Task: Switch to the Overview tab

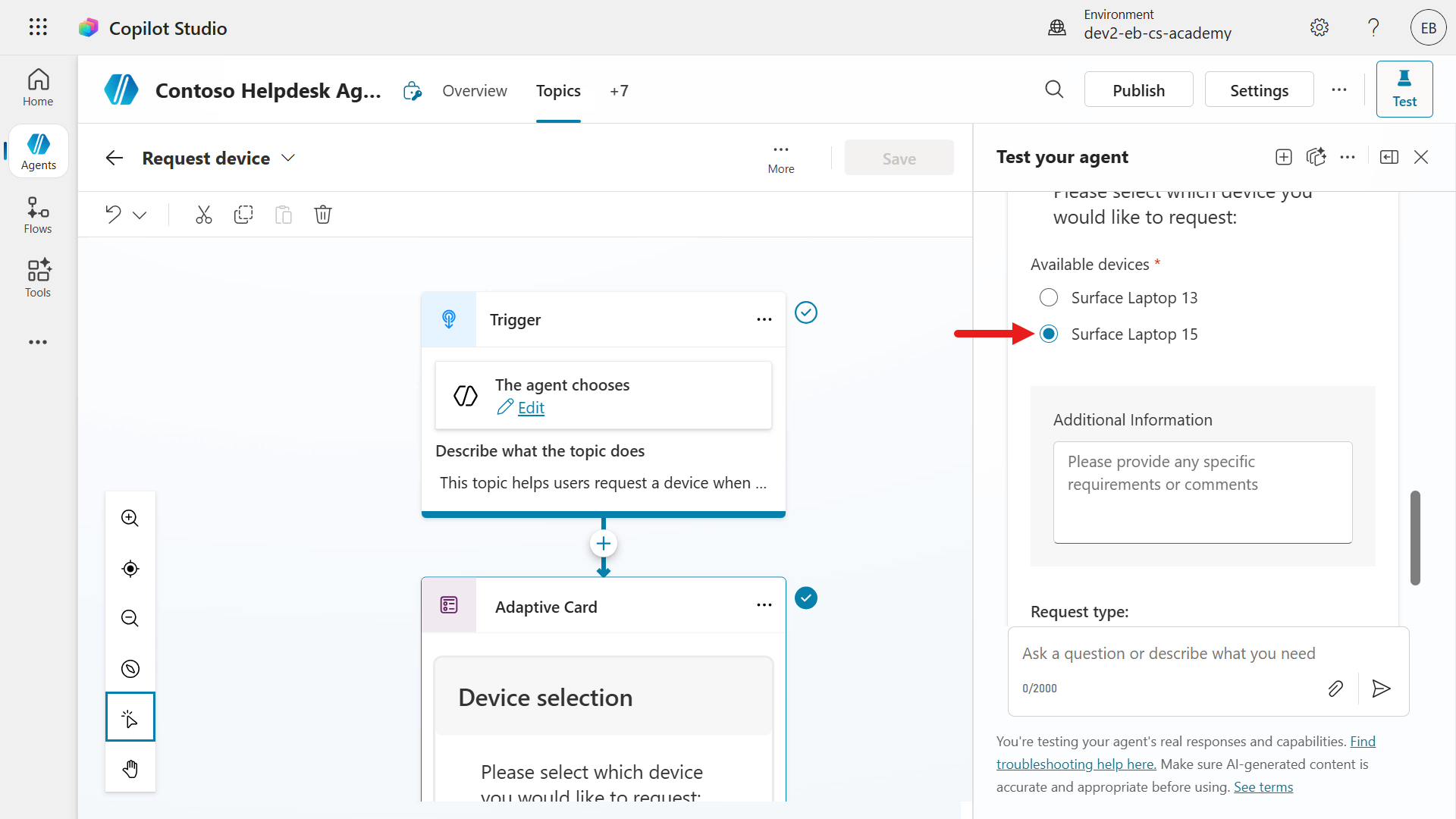Action: tap(475, 91)
